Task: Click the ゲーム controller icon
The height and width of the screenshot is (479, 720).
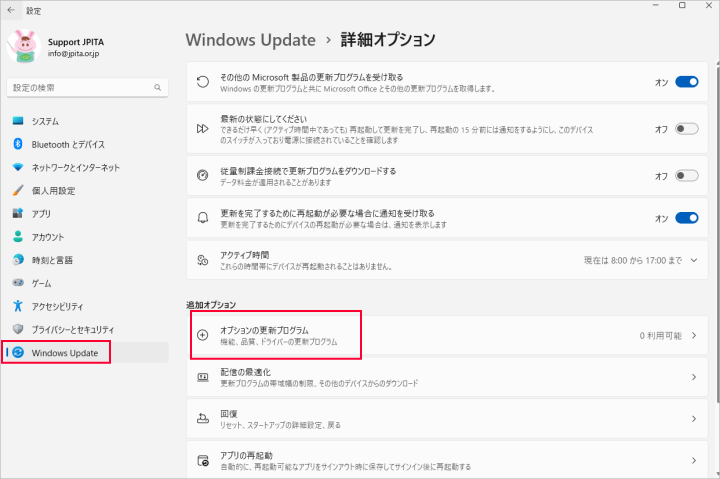Action: tap(18, 282)
